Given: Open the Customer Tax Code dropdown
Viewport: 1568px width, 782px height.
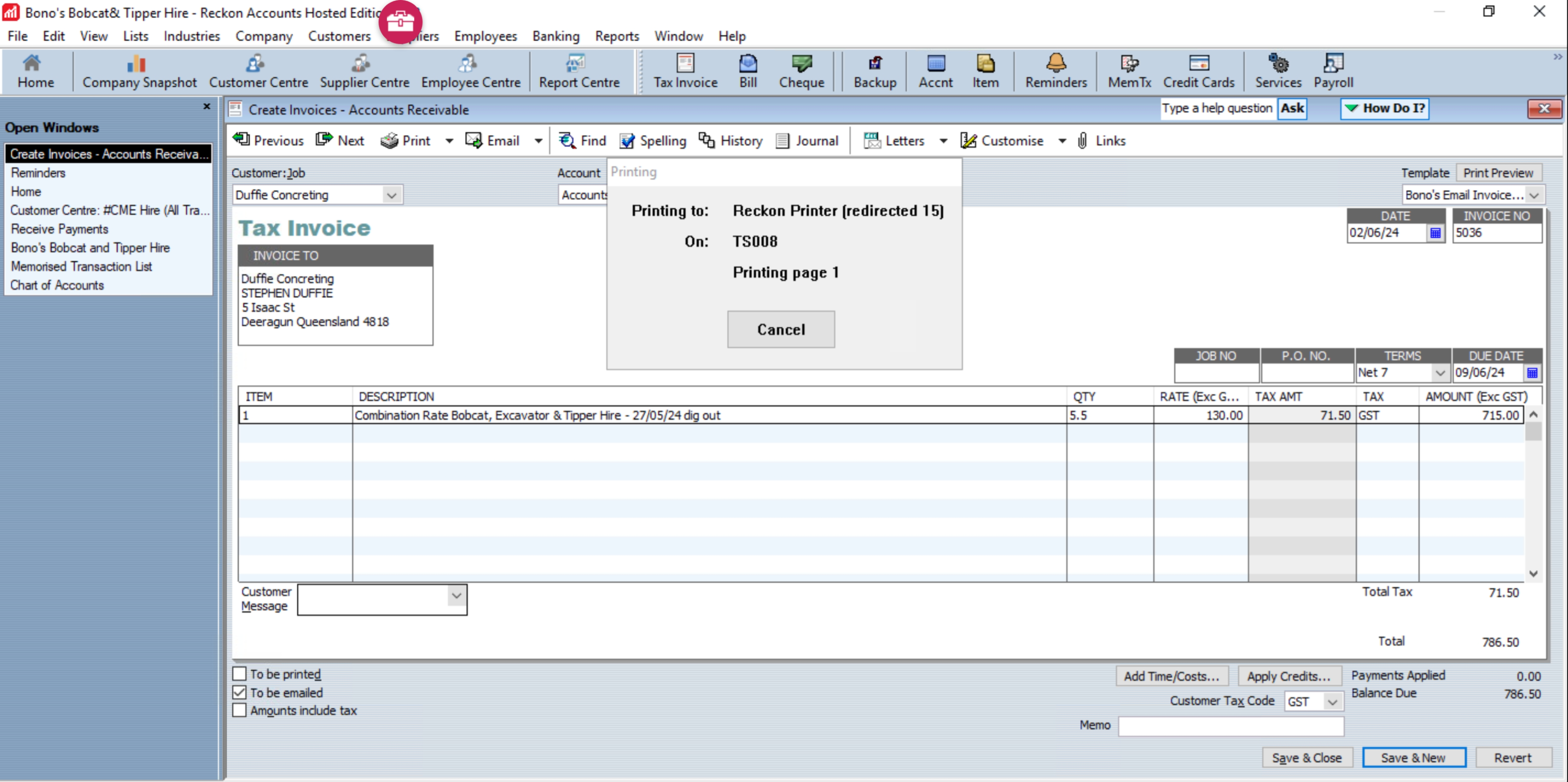Looking at the screenshot, I should [1333, 702].
